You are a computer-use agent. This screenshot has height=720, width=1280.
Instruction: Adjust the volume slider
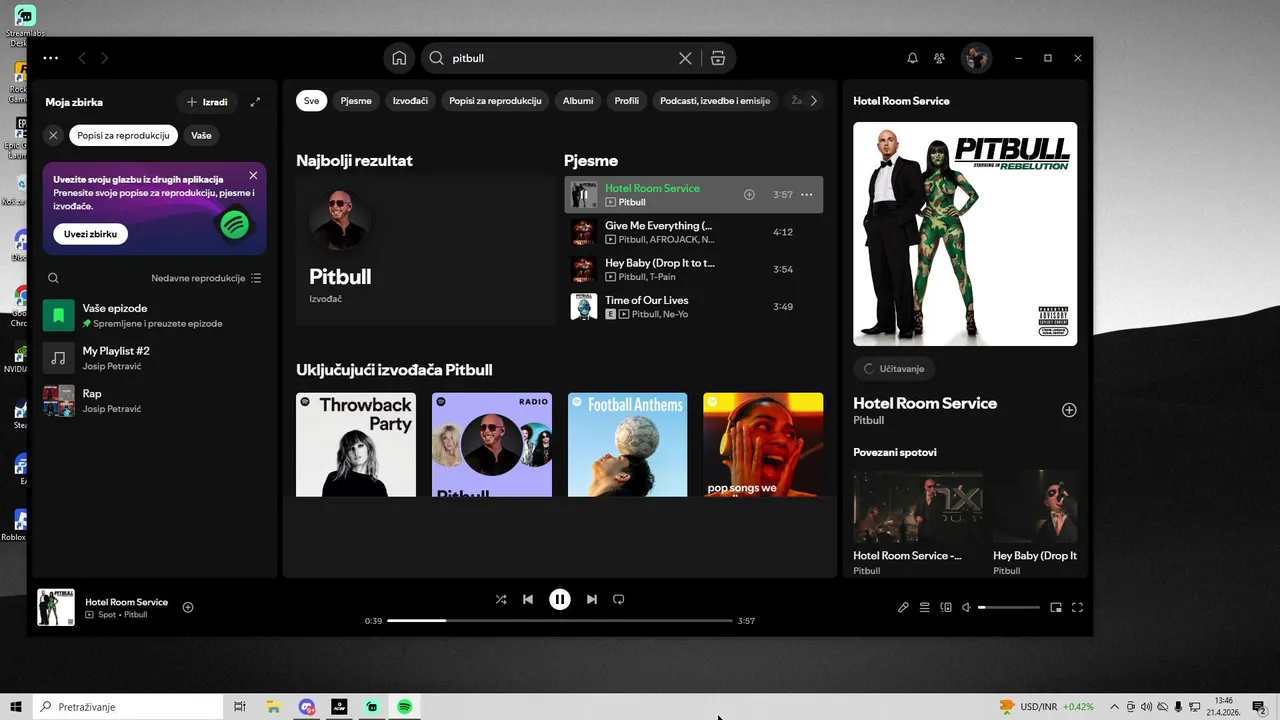click(1009, 607)
